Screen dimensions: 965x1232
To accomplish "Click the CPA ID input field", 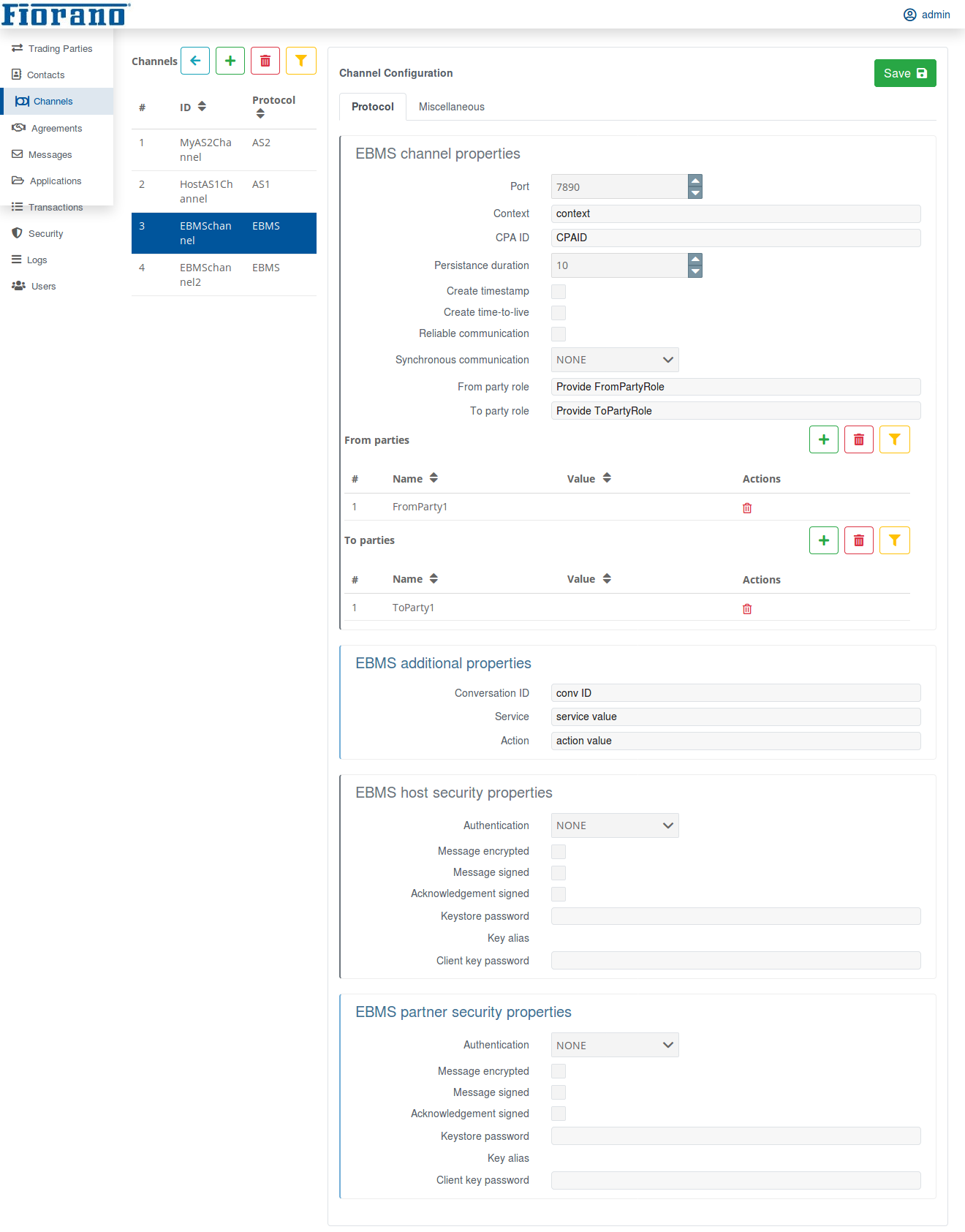I will [x=735, y=238].
